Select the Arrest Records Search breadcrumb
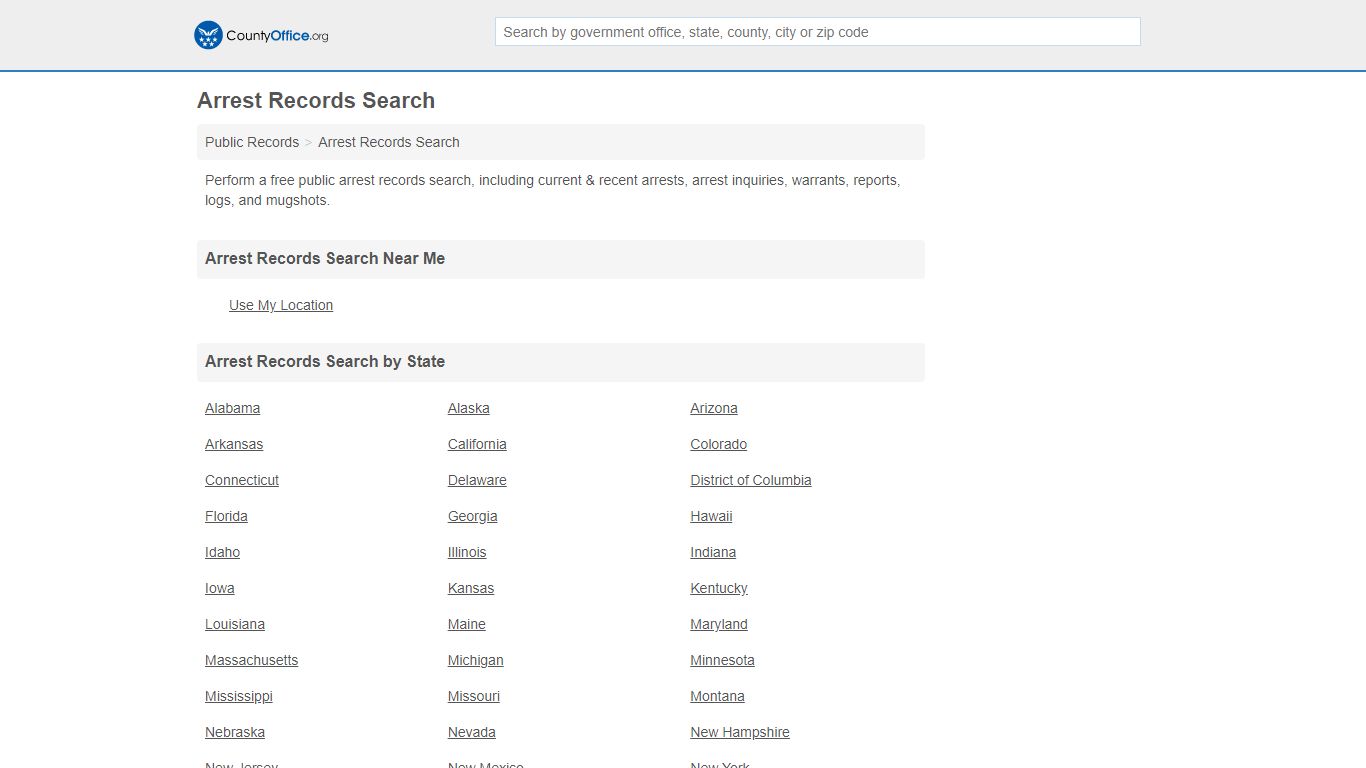 click(x=389, y=142)
